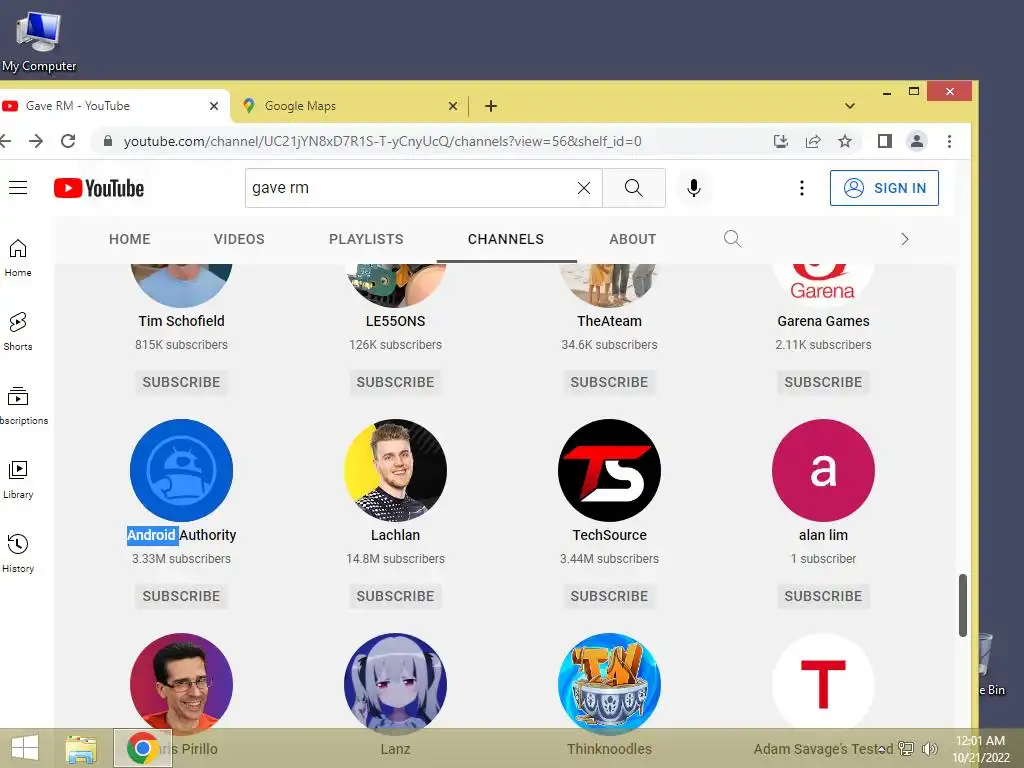
Task: Open Library in the left sidebar
Action: (x=18, y=479)
